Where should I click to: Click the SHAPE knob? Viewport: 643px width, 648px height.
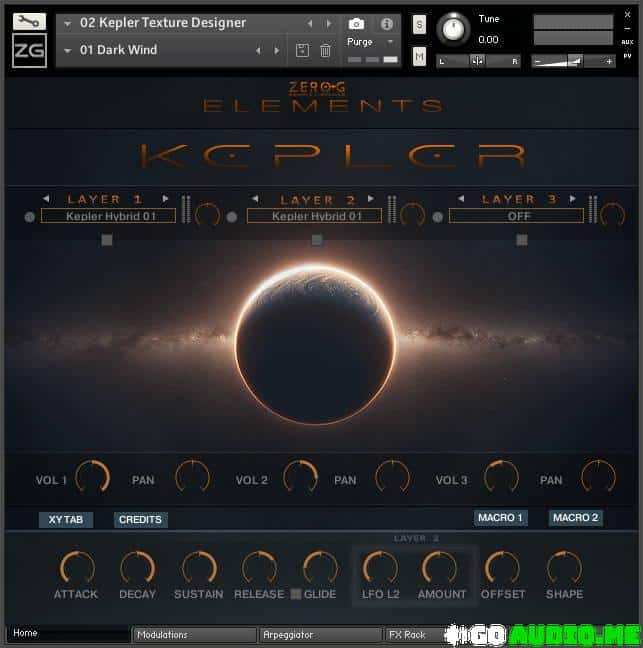(x=564, y=568)
